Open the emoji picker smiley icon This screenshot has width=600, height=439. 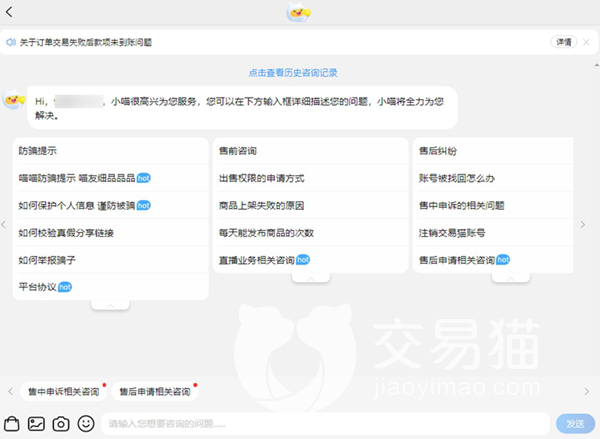(x=86, y=423)
